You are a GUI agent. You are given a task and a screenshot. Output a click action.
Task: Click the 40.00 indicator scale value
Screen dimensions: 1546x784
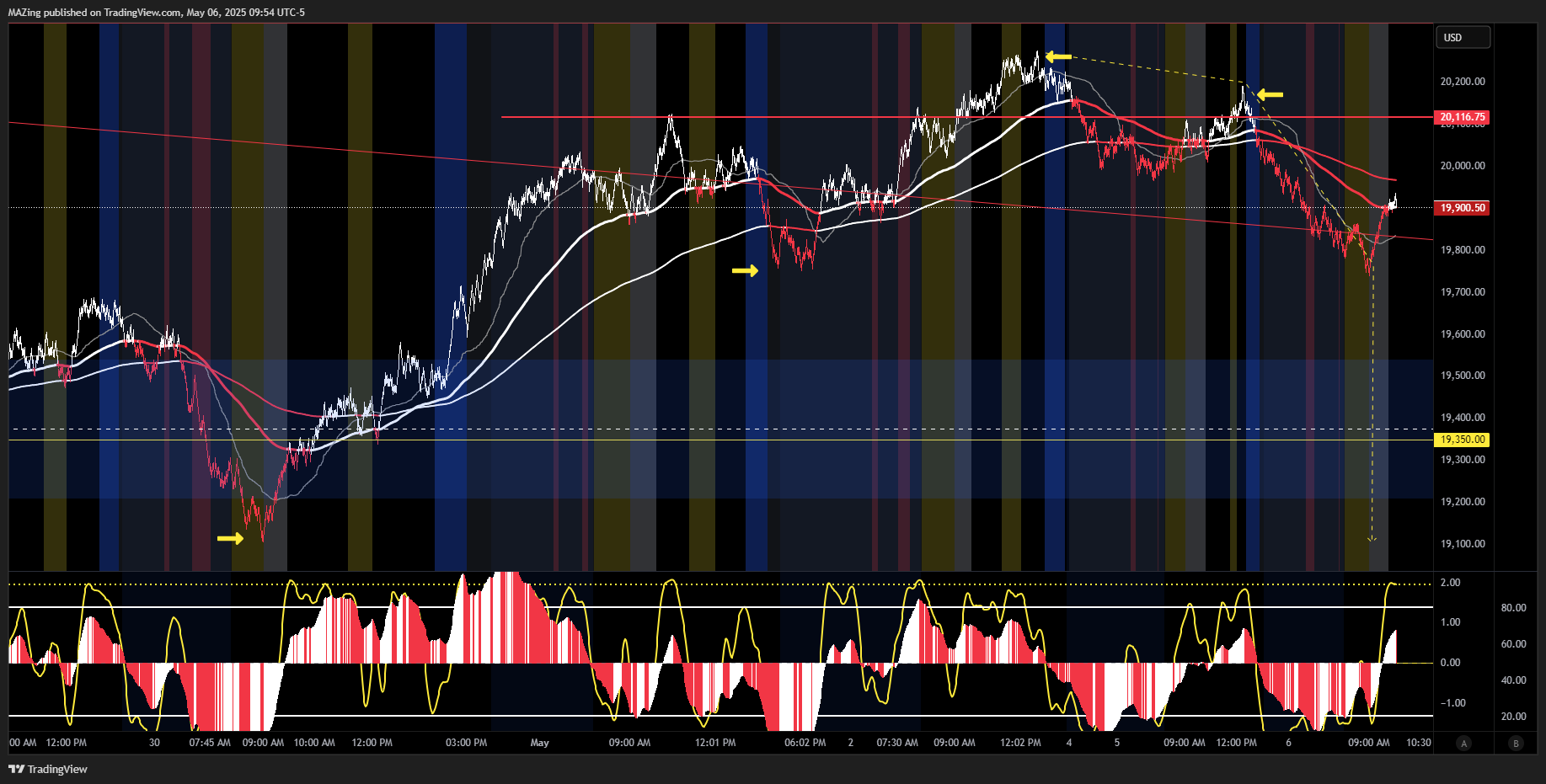[x=1513, y=680]
